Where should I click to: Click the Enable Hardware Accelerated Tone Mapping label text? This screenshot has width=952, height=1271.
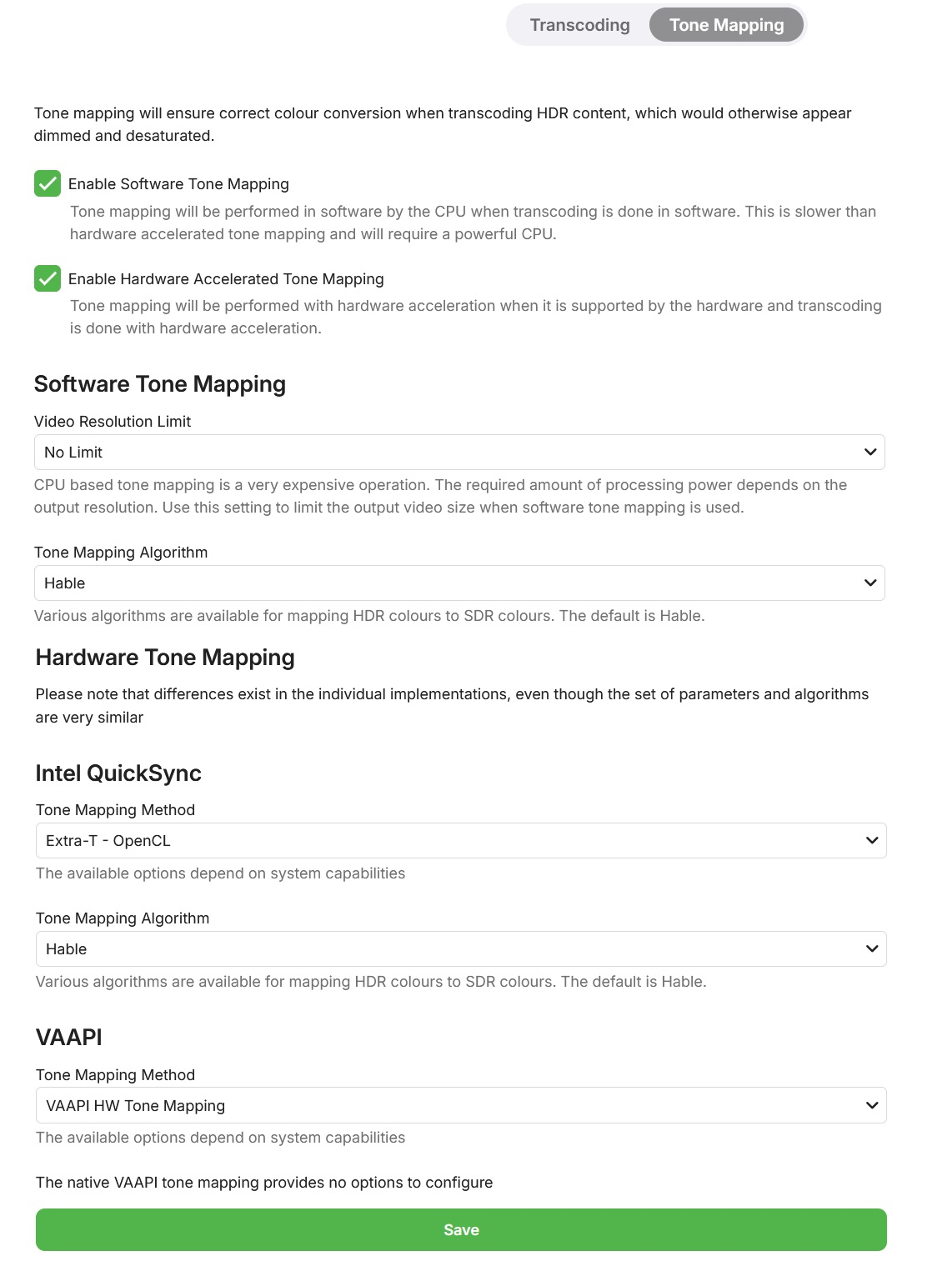pos(226,279)
